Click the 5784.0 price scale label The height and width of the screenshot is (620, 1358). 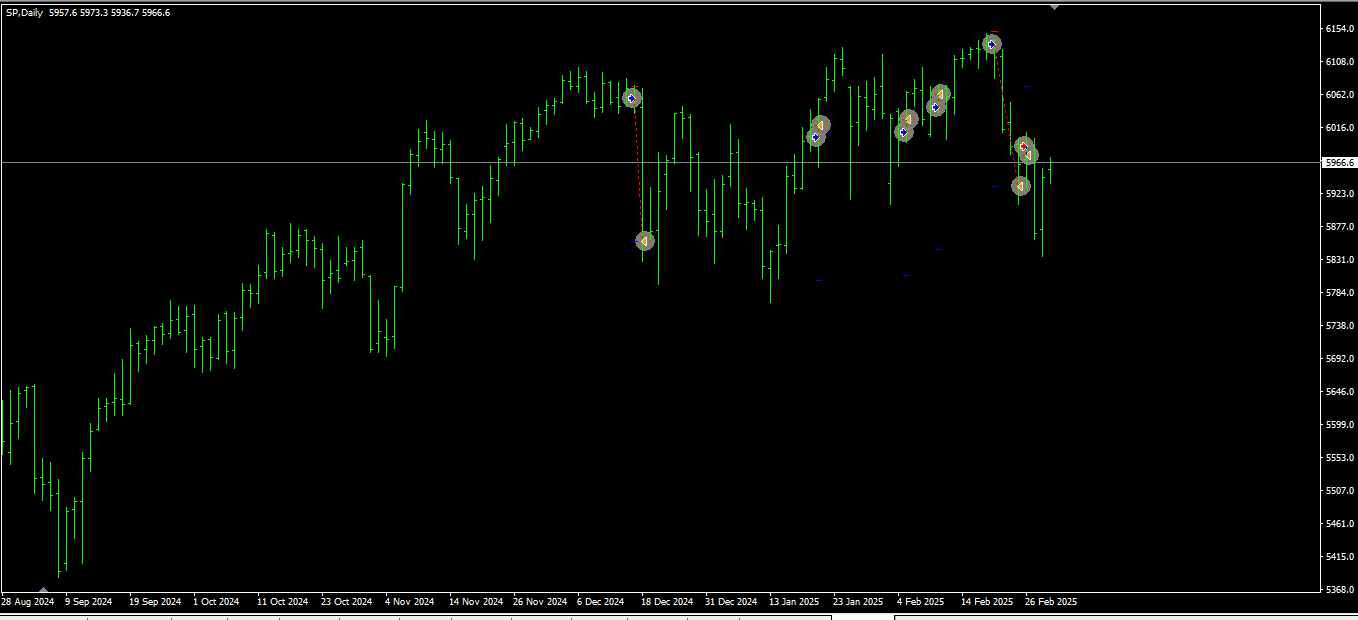(1340, 293)
